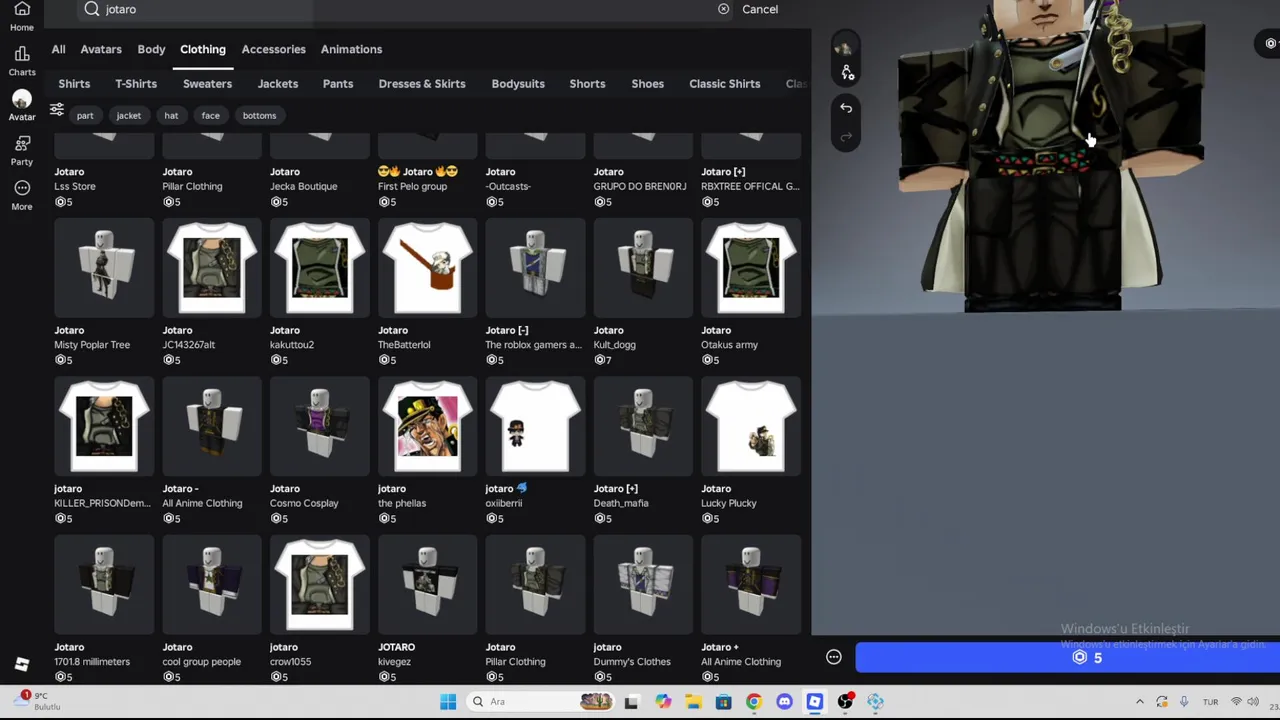Click the Robux balance icon top right
This screenshot has height=720, width=1280.
1270,43
